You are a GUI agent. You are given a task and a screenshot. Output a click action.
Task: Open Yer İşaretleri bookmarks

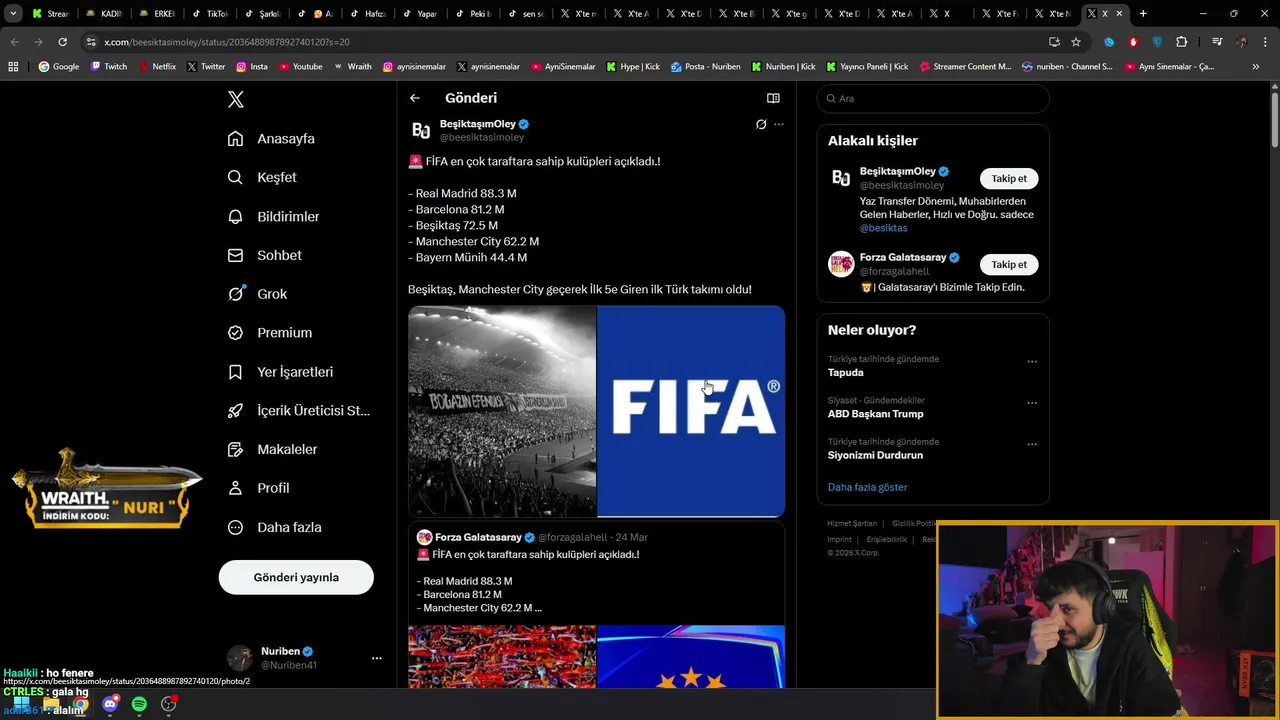280,372
